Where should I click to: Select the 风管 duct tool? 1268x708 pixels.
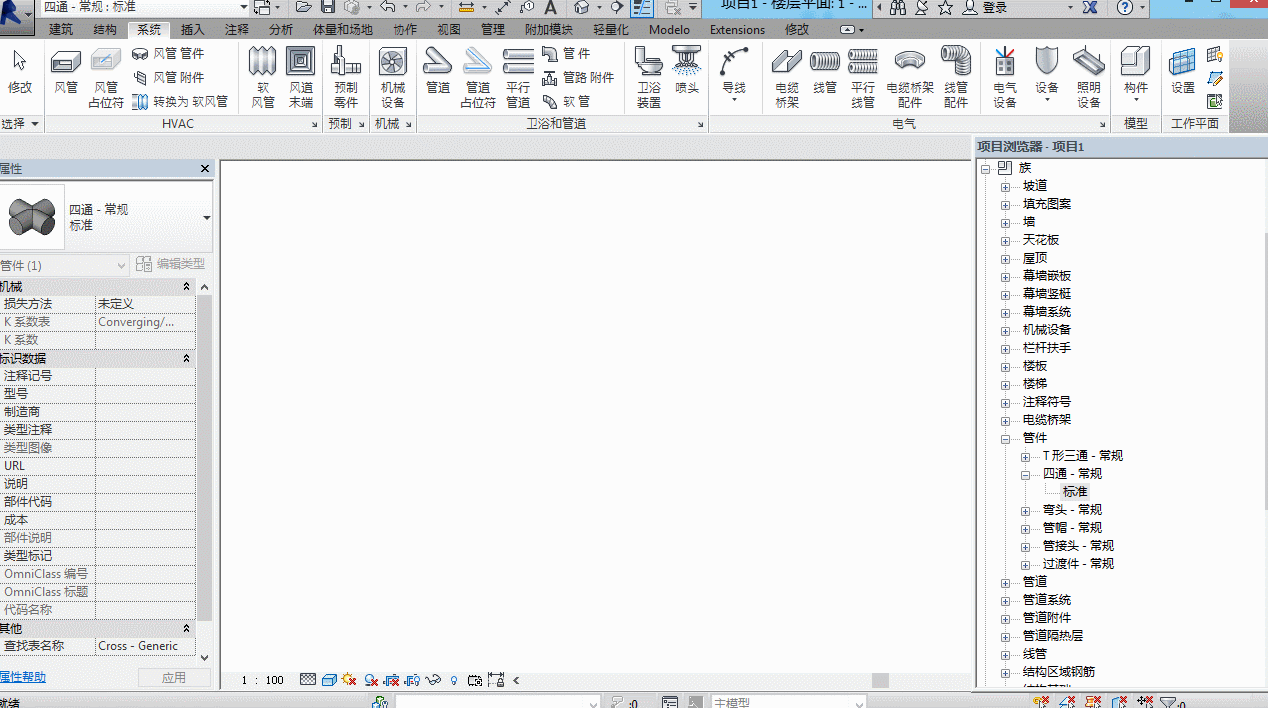point(66,72)
